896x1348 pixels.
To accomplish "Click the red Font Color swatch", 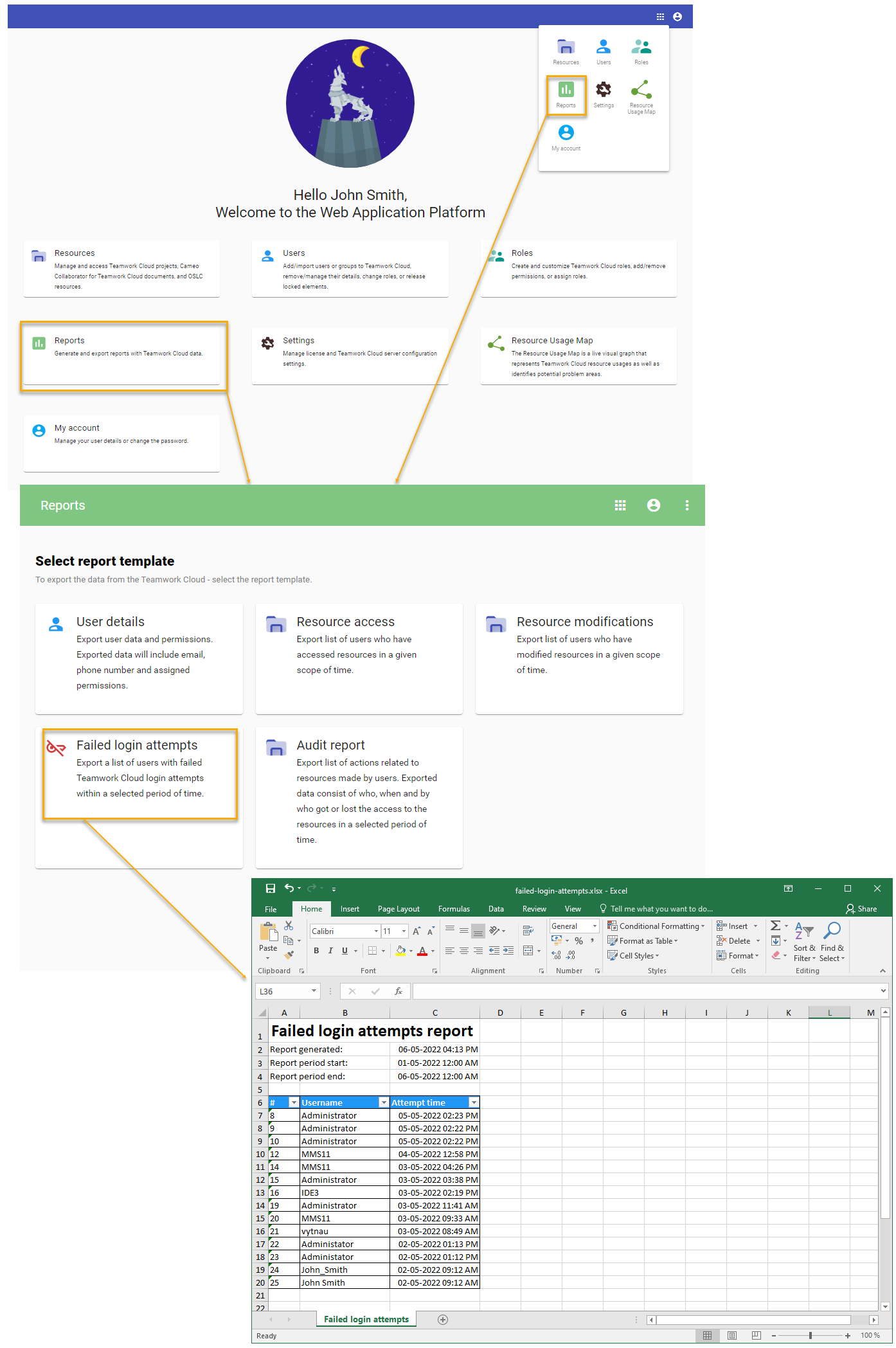I will 422,951.
